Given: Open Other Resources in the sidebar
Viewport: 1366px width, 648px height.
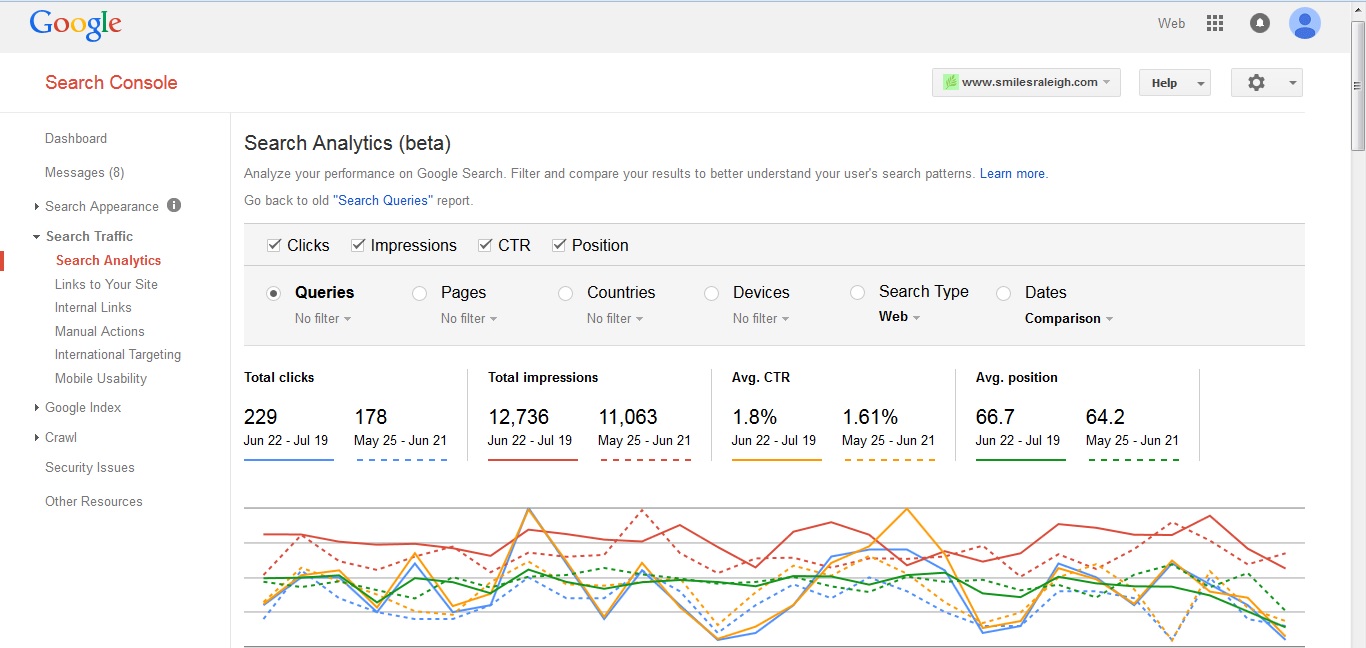Looking at the screenshot, I should point(94,501).
